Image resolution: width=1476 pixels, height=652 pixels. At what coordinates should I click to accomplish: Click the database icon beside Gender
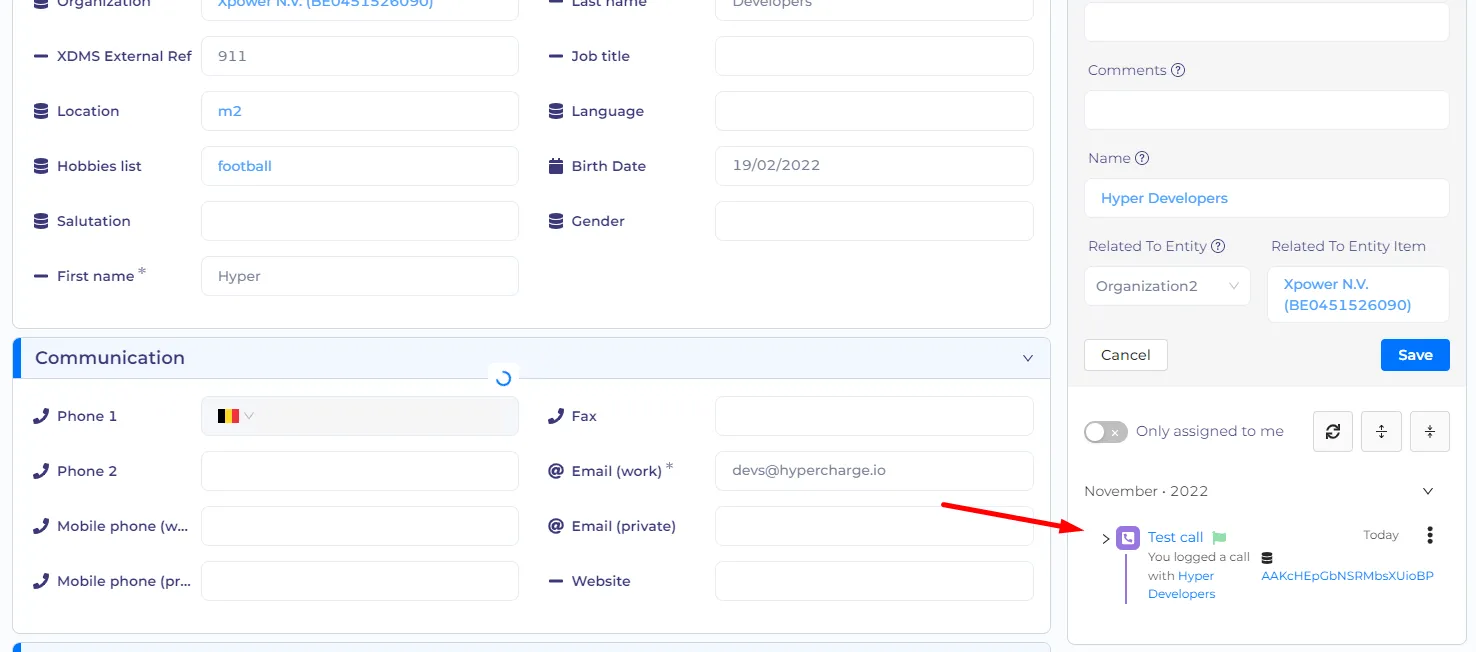point(556,221)
